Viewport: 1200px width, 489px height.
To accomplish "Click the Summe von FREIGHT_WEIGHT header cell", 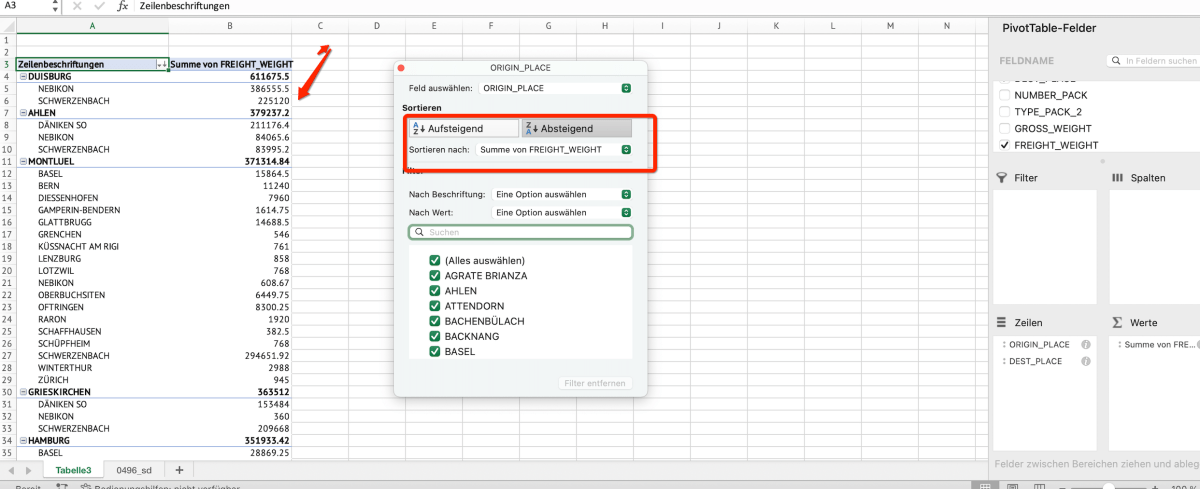I will (x=230, y=64).
